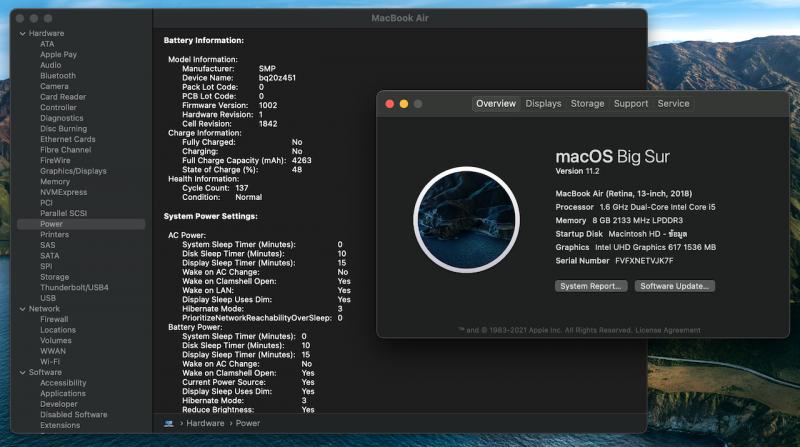Click the Device Name value bq20z451
800x447 pixels.
pyautogui.click(x=277, y=78)
